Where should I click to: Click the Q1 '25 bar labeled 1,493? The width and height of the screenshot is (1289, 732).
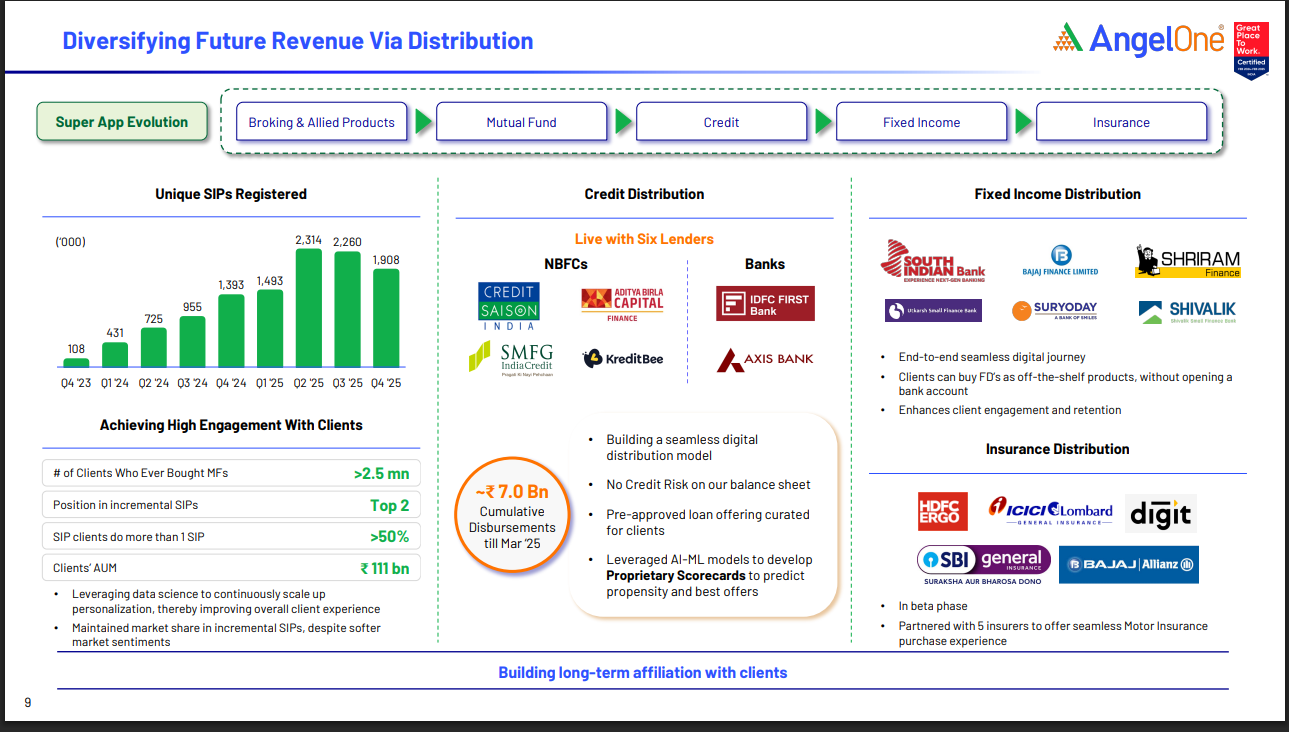point(270,329)
